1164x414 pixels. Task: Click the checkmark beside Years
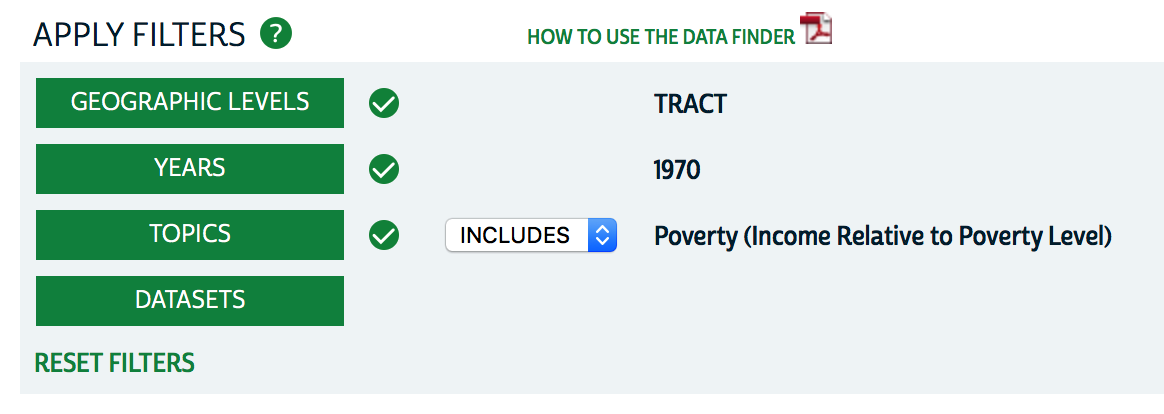(384, 169)
